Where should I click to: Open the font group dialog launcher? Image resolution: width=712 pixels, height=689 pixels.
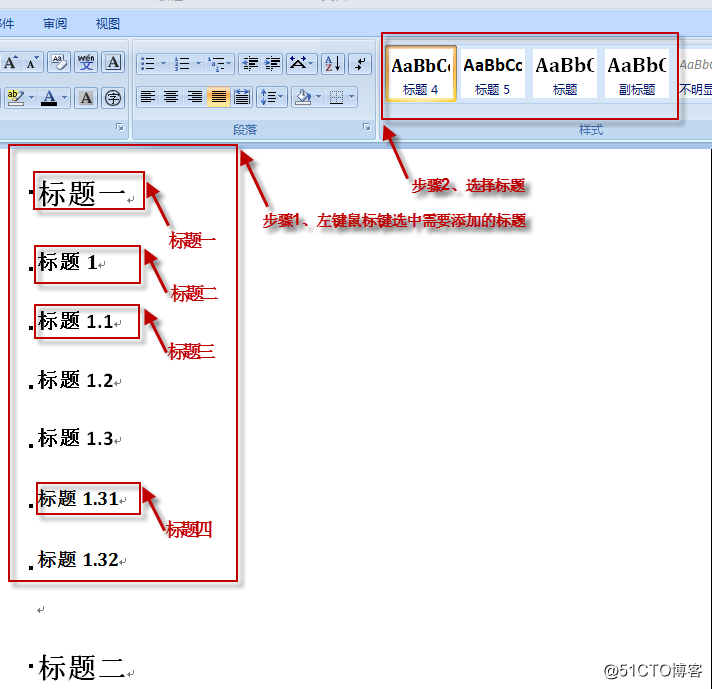pos(119,127)
